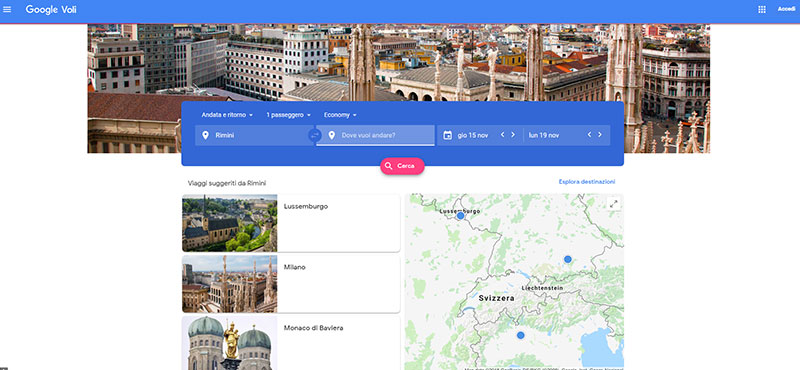Click the Monaco di Baviera thumbnail

point(230,343)
